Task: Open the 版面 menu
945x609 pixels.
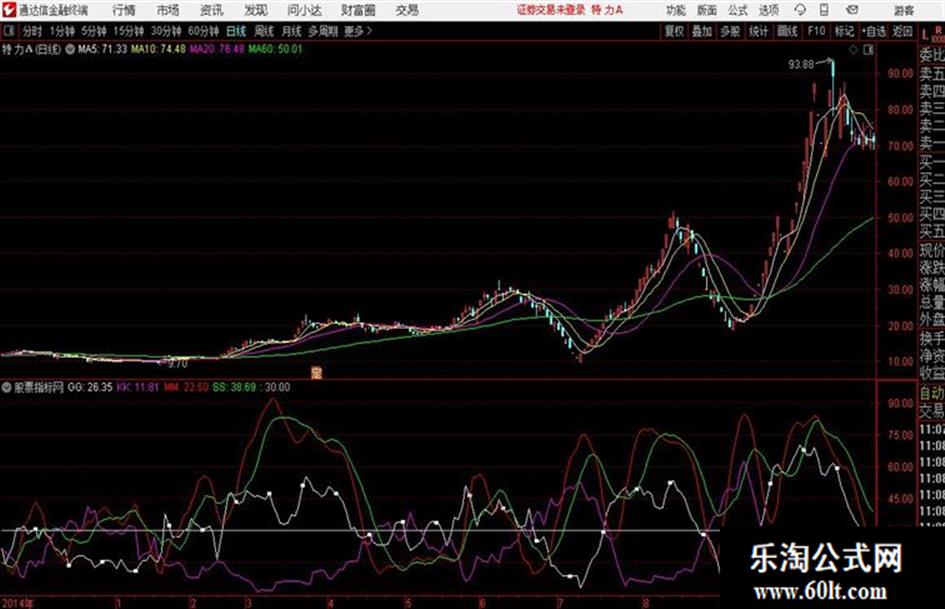Action: (707, 10)
